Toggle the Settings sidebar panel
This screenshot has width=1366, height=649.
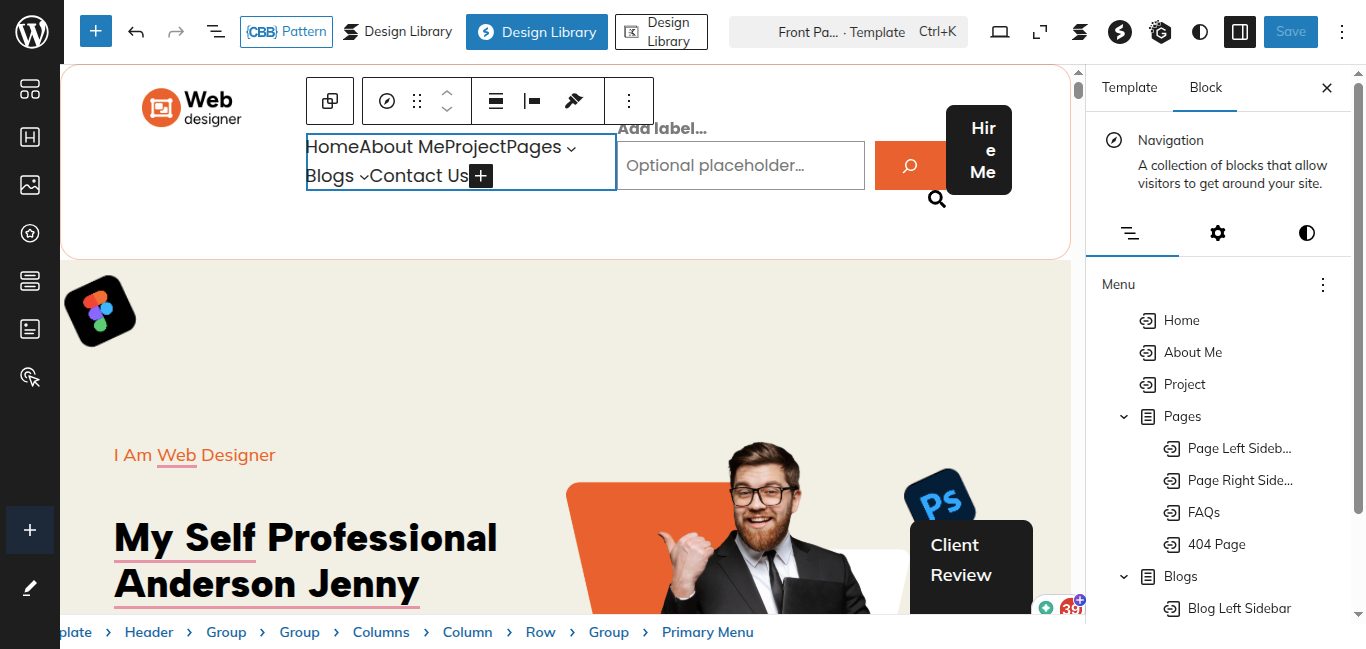(x=1240, y=32)
